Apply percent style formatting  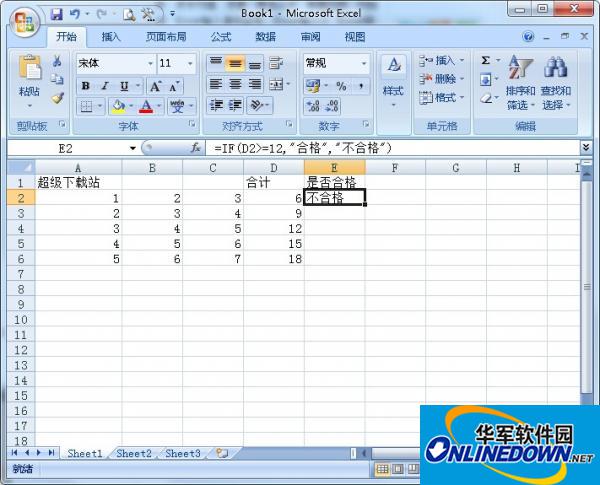(341, 86)
